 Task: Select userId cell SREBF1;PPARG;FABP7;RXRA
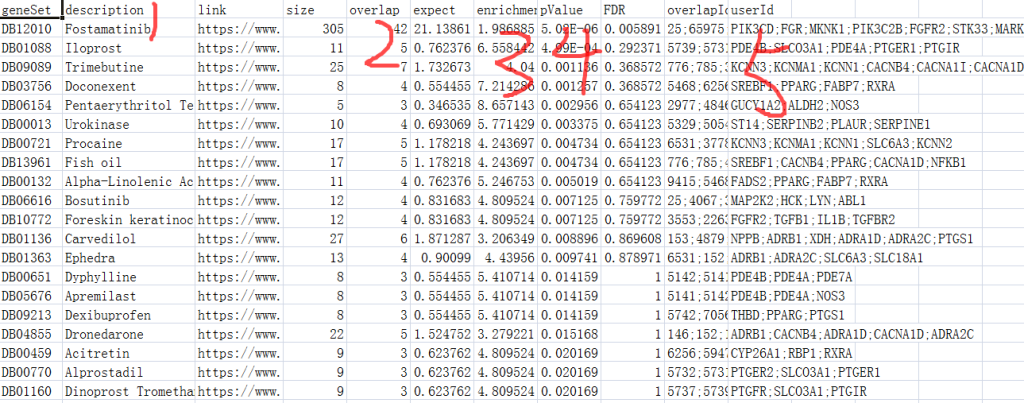[x=813, y=86]
